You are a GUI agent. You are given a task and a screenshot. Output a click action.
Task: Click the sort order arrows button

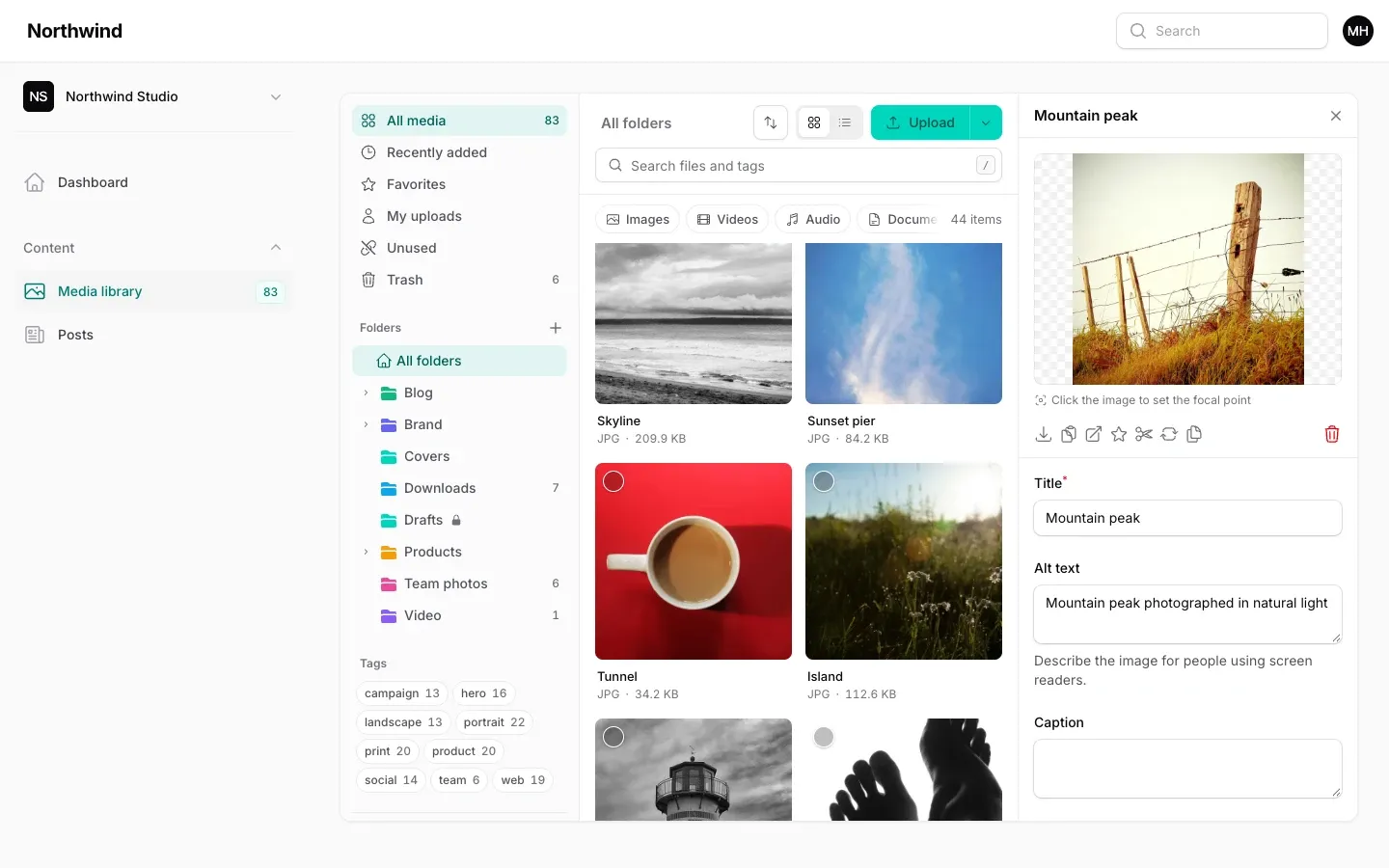coord(771,122)
